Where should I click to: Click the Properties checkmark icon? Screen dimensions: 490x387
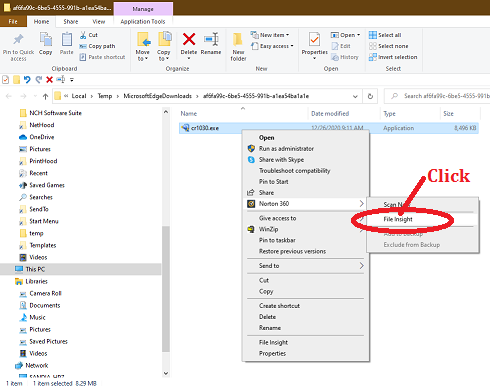pyautogui.click(x=314, y=39)
